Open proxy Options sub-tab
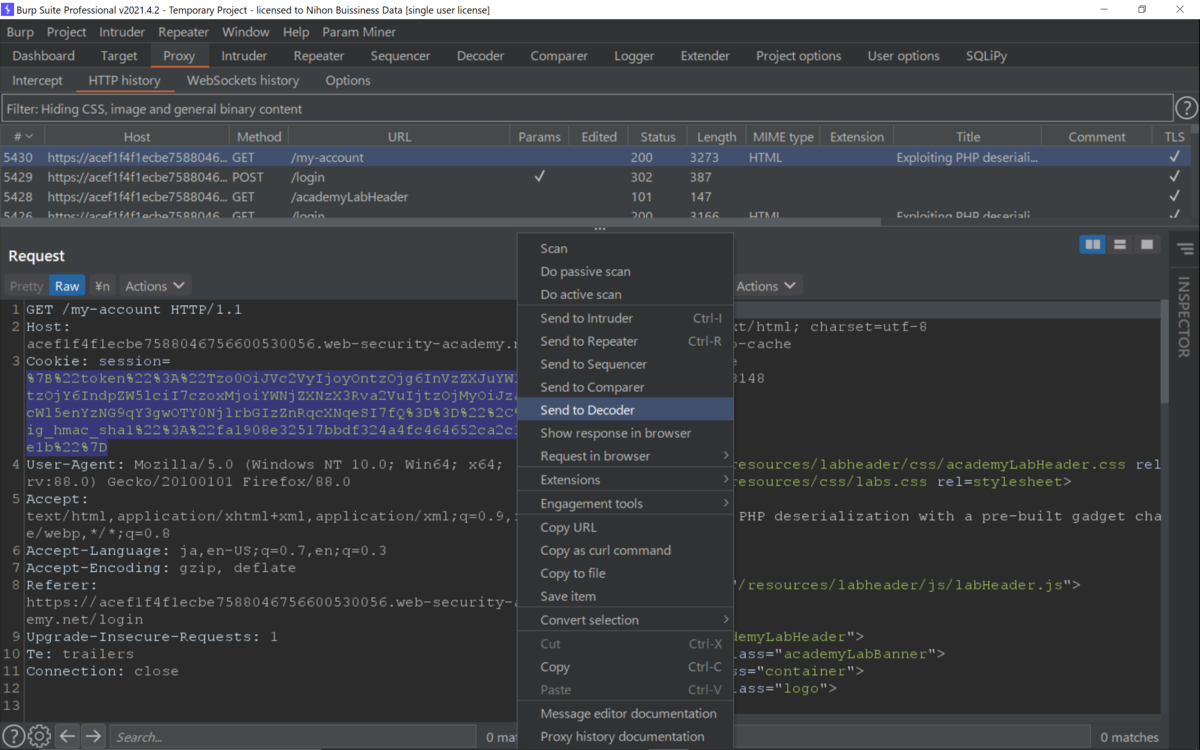Image resolution: width=1200 pixels, height=750 pixels. click(x=348, y=80)
